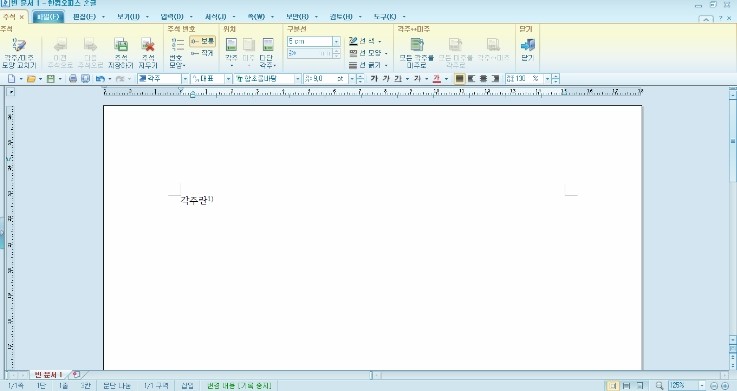The image size is (737, 391).
Task: Click zoom magnifier icon in status bar
Action: pos(659,385)
